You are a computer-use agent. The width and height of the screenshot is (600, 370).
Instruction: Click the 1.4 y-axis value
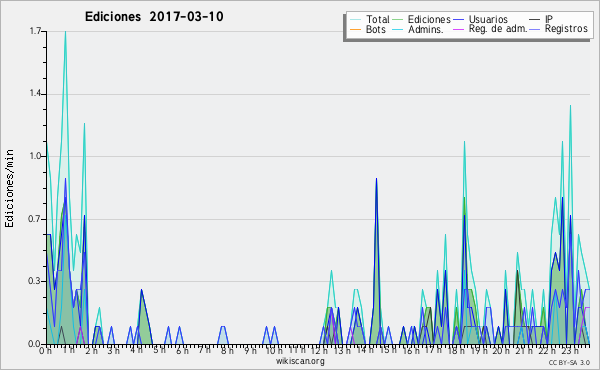(35, 94)
